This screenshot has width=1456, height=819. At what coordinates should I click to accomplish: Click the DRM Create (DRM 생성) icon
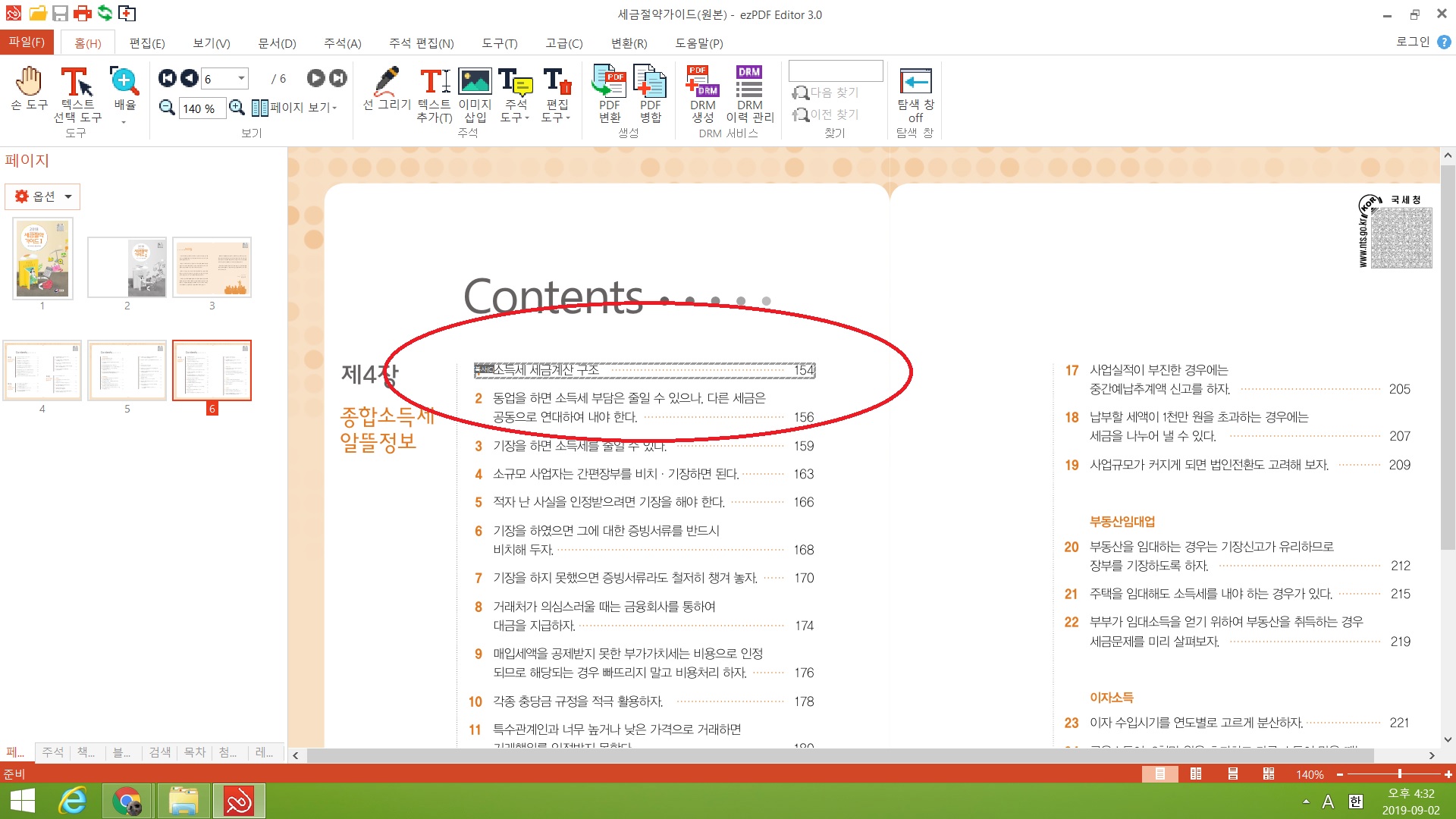pyautogui.click(x=702, y=80)
